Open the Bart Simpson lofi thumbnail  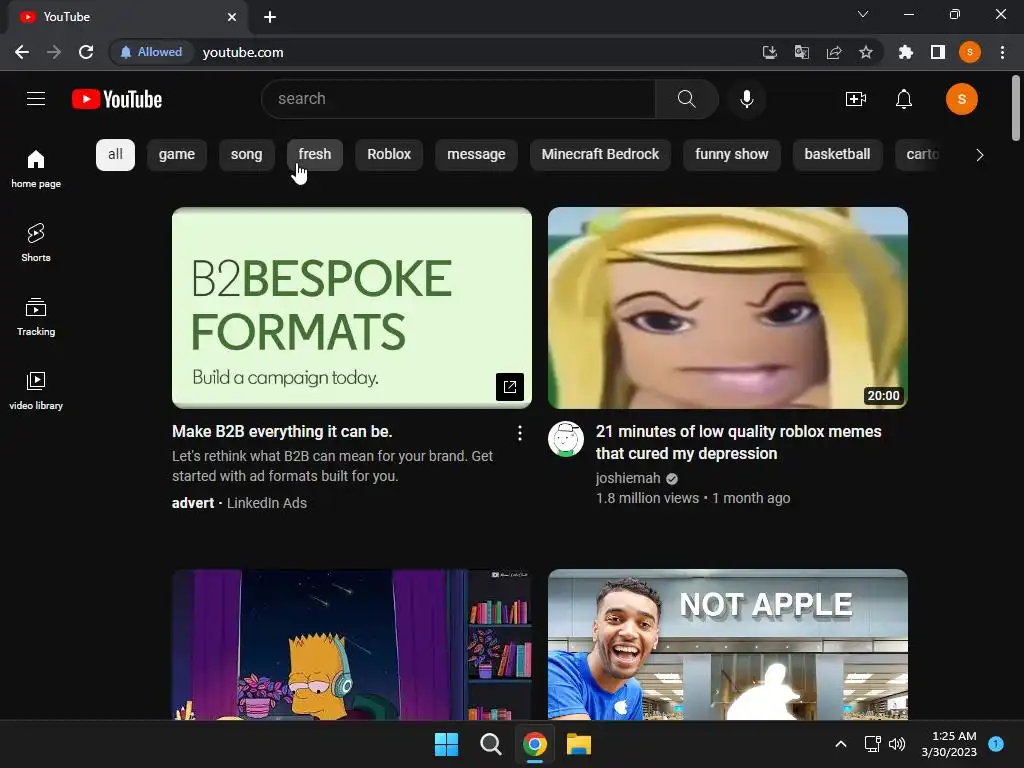point(351,645)
